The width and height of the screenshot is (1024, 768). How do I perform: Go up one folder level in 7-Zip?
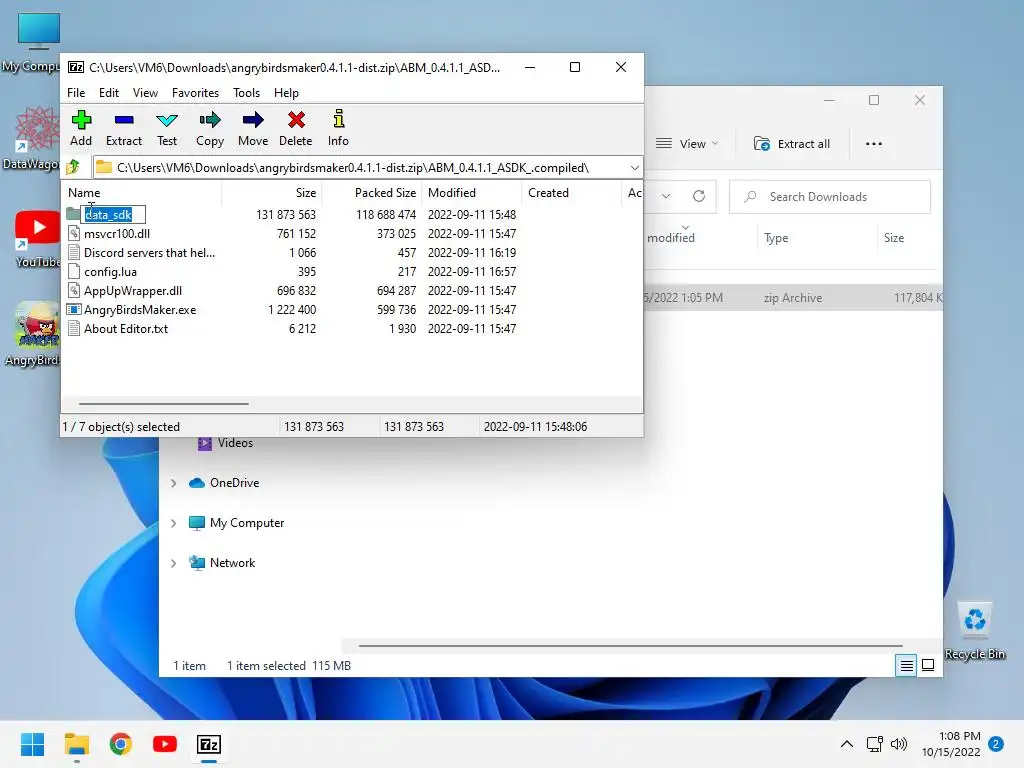(x=73, y=167)
